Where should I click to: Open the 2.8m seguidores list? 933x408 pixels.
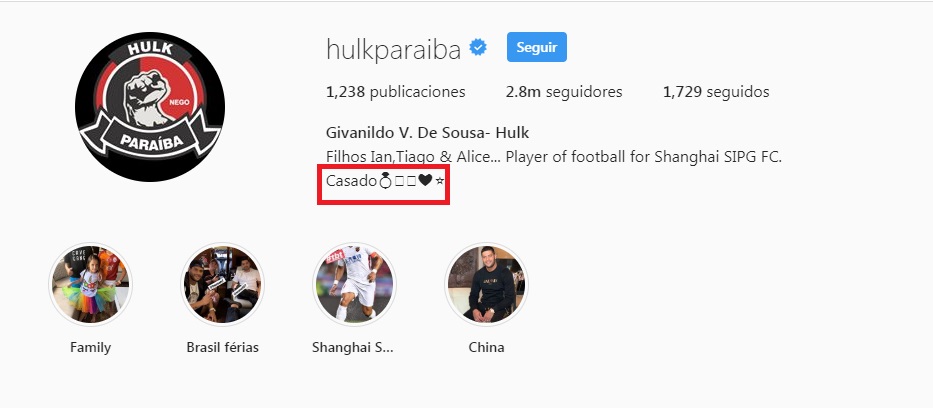[564, 92]
